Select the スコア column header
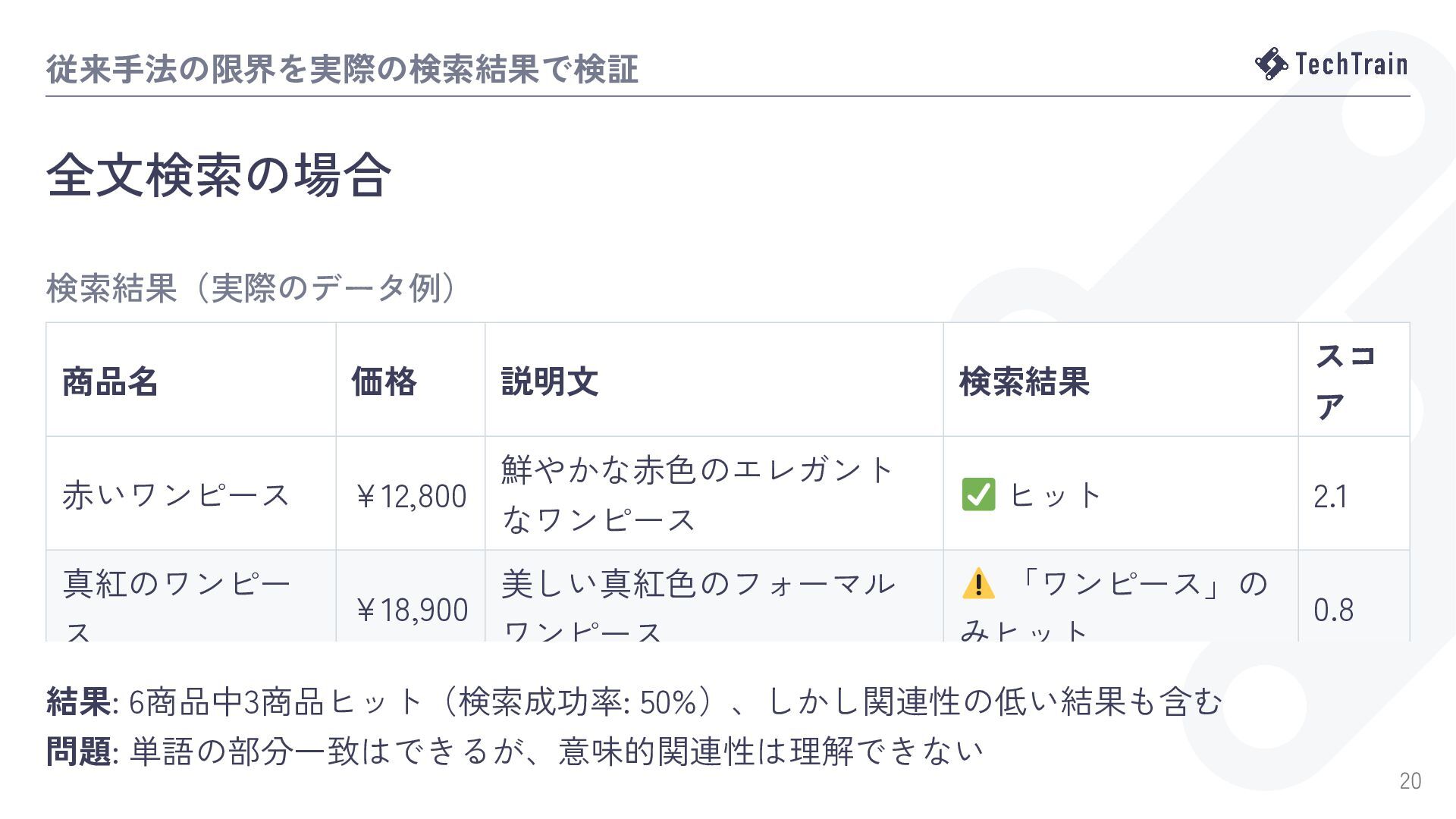 1354,380
